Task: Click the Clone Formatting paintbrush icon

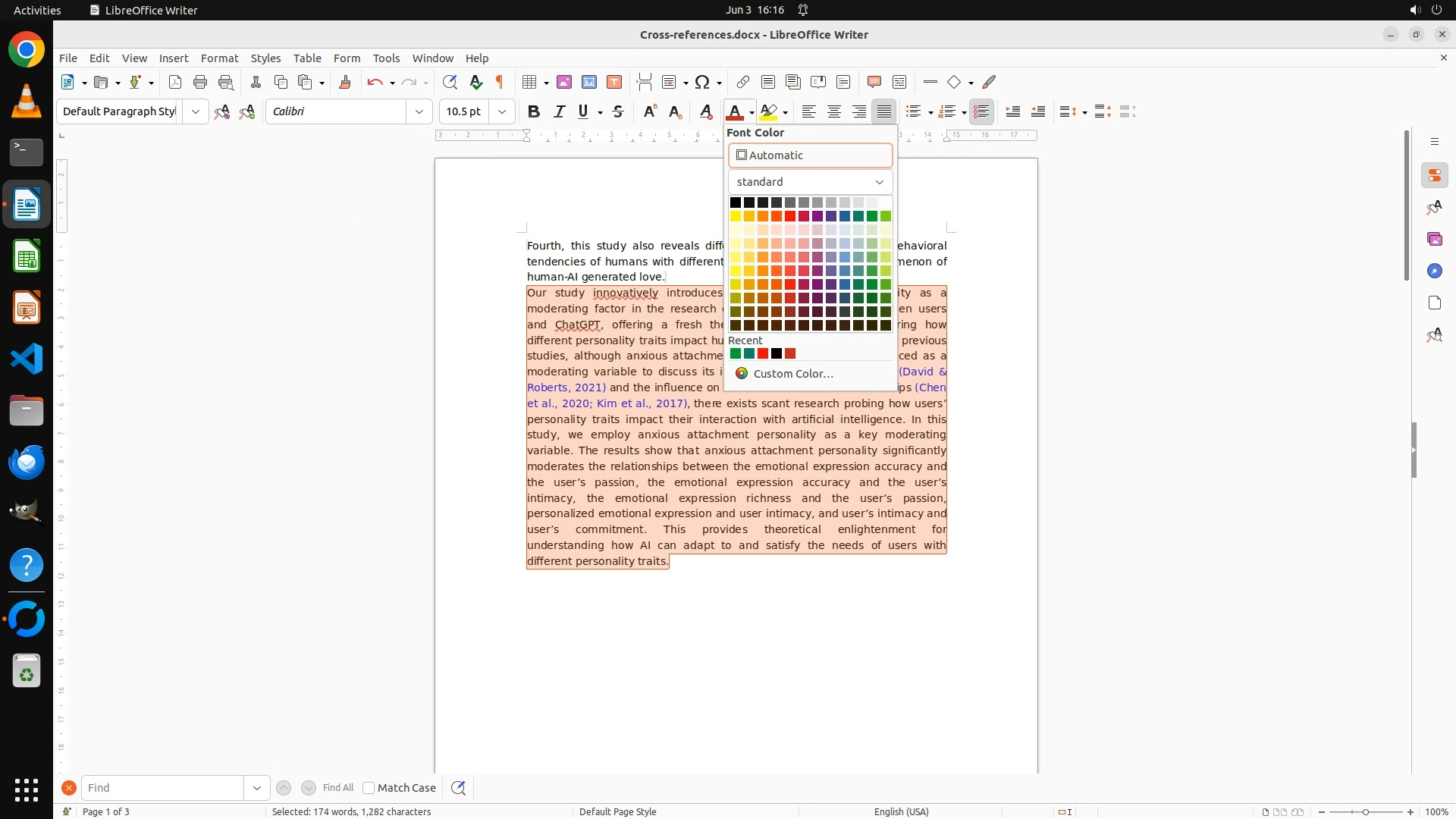Action: (x=345, y=82)
